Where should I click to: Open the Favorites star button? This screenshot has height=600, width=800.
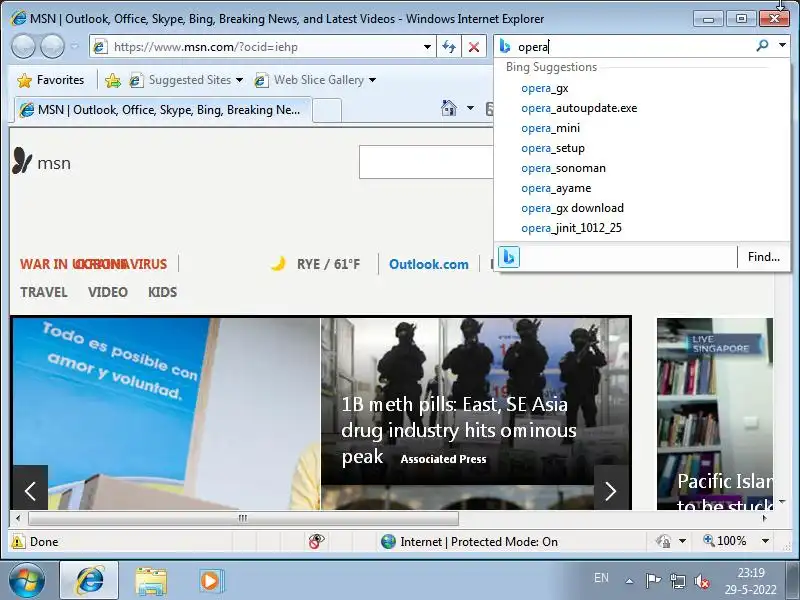(50, 80)
